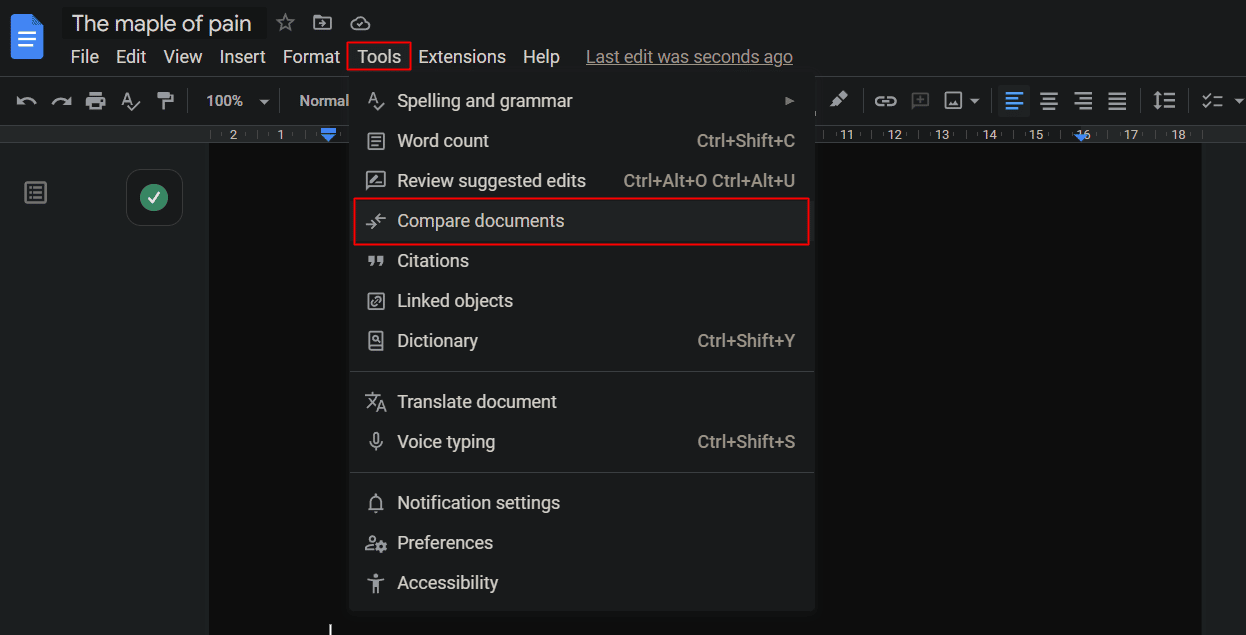
Task: Select Review suggested edits
Action: pyautogui.click(x=582, y=181)
